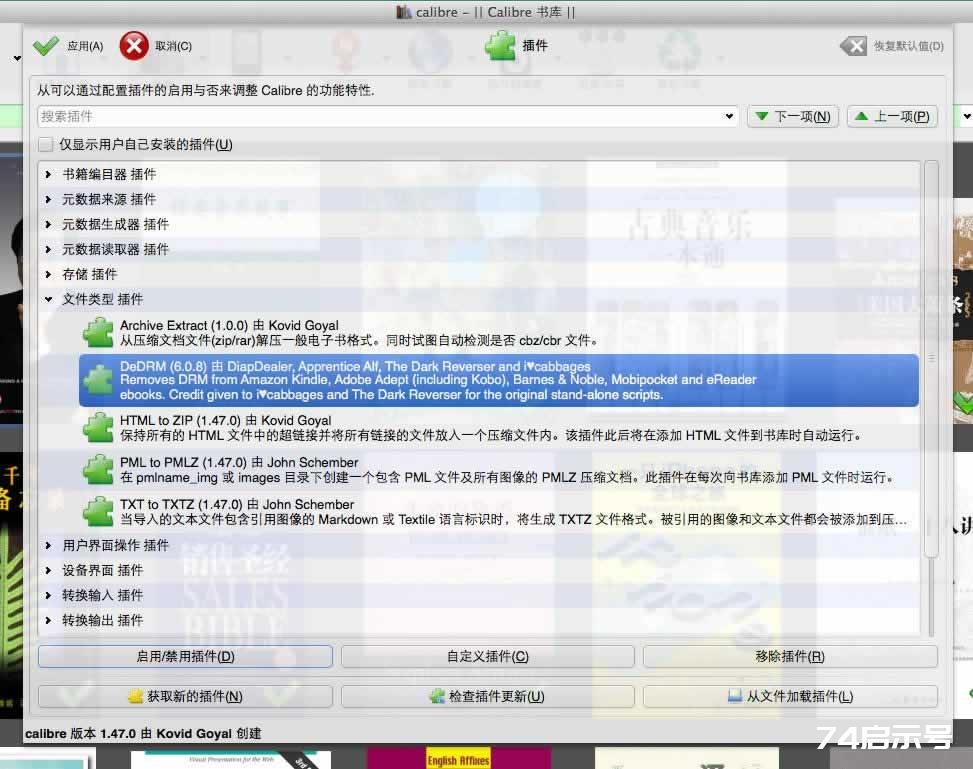Select the TXT to TXTZ (1.47.0) row
Screen dimensions: 973x769
(499, 511)
